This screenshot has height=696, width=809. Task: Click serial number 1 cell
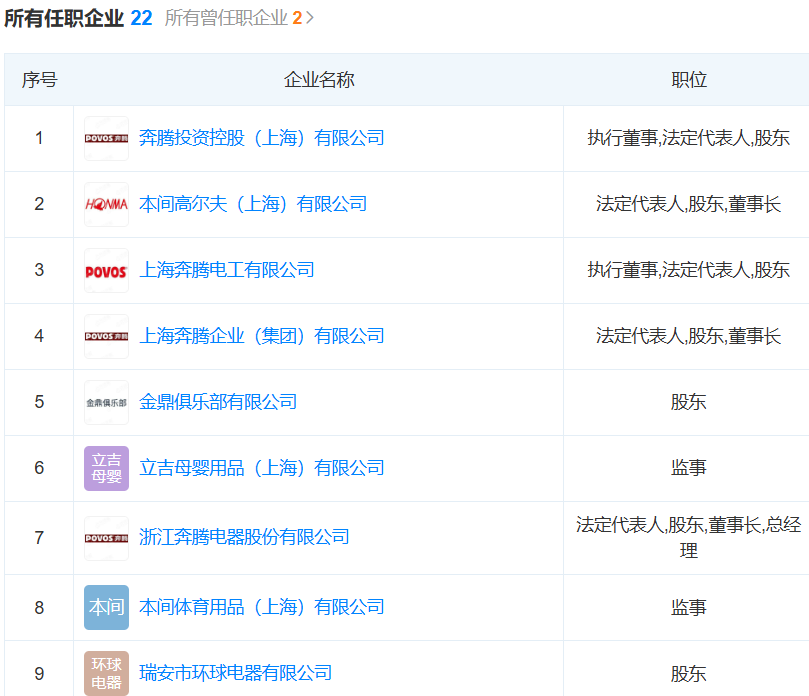tap(39, 138)
